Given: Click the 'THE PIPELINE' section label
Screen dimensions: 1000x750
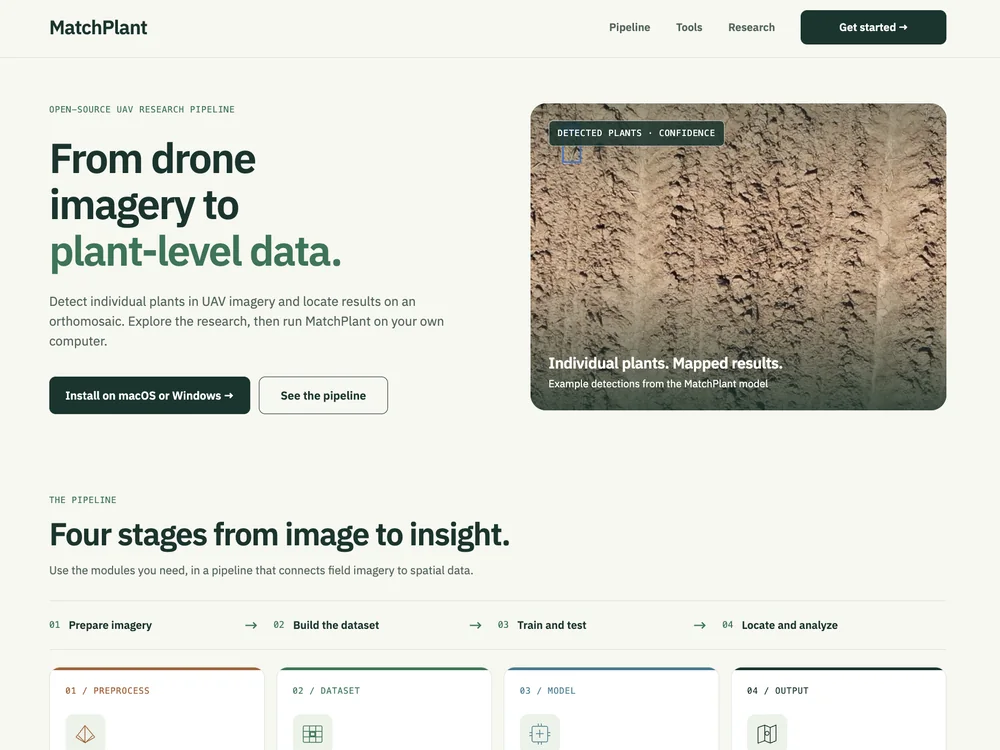Looking at the screenshot, I should click(x=83, y=500).
